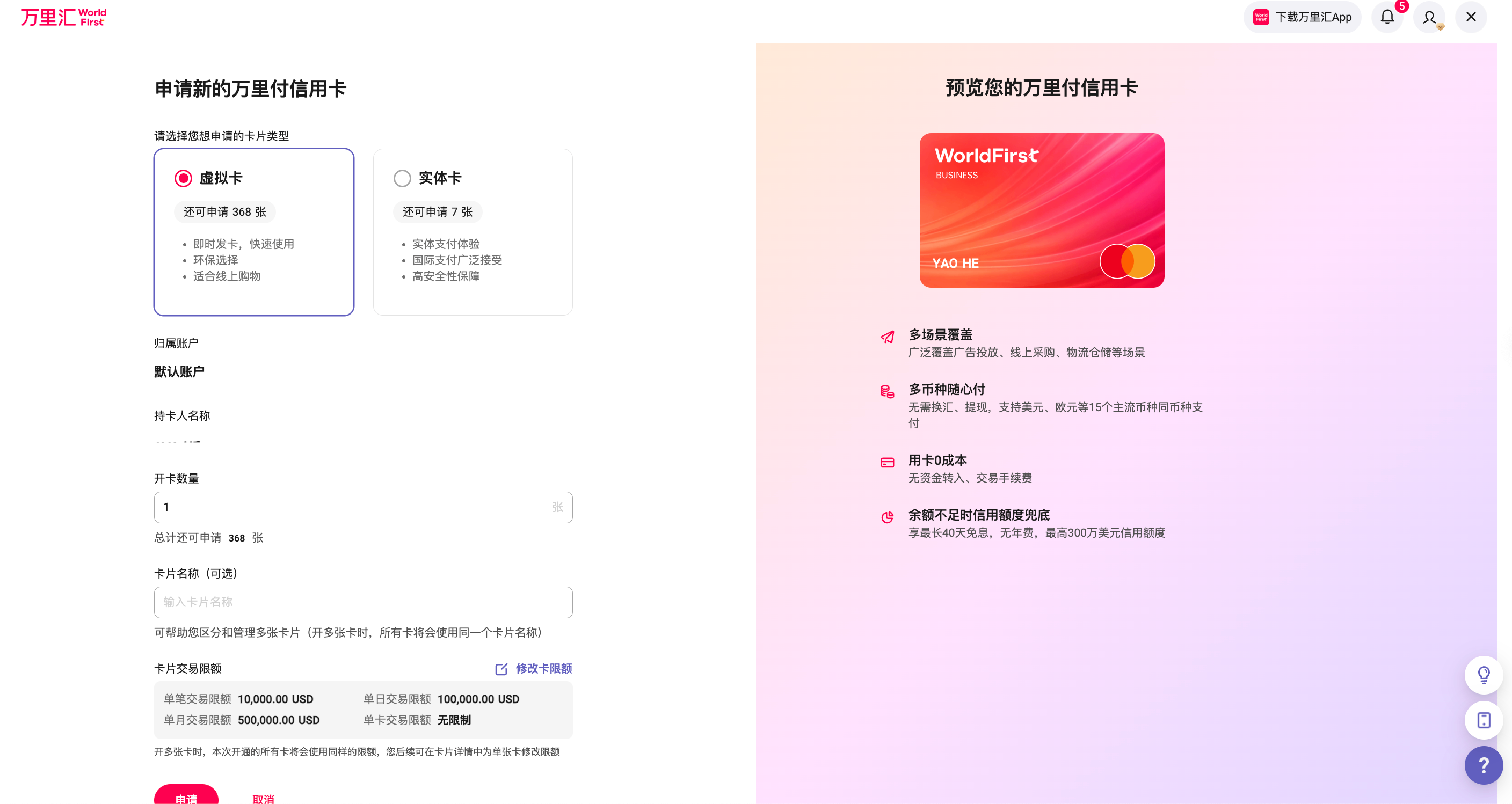Click the edit pencil icon beside 修改卡限额

pyautogui.click(x=501, y=669)
